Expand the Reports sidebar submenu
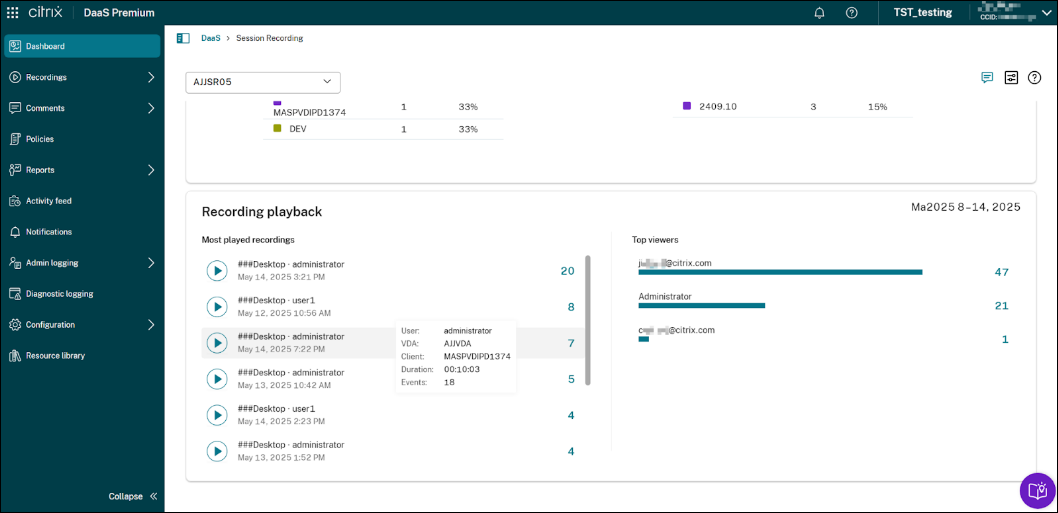Screen dimensions: 1058x513 pyautogui.click(x=151, y=170)
